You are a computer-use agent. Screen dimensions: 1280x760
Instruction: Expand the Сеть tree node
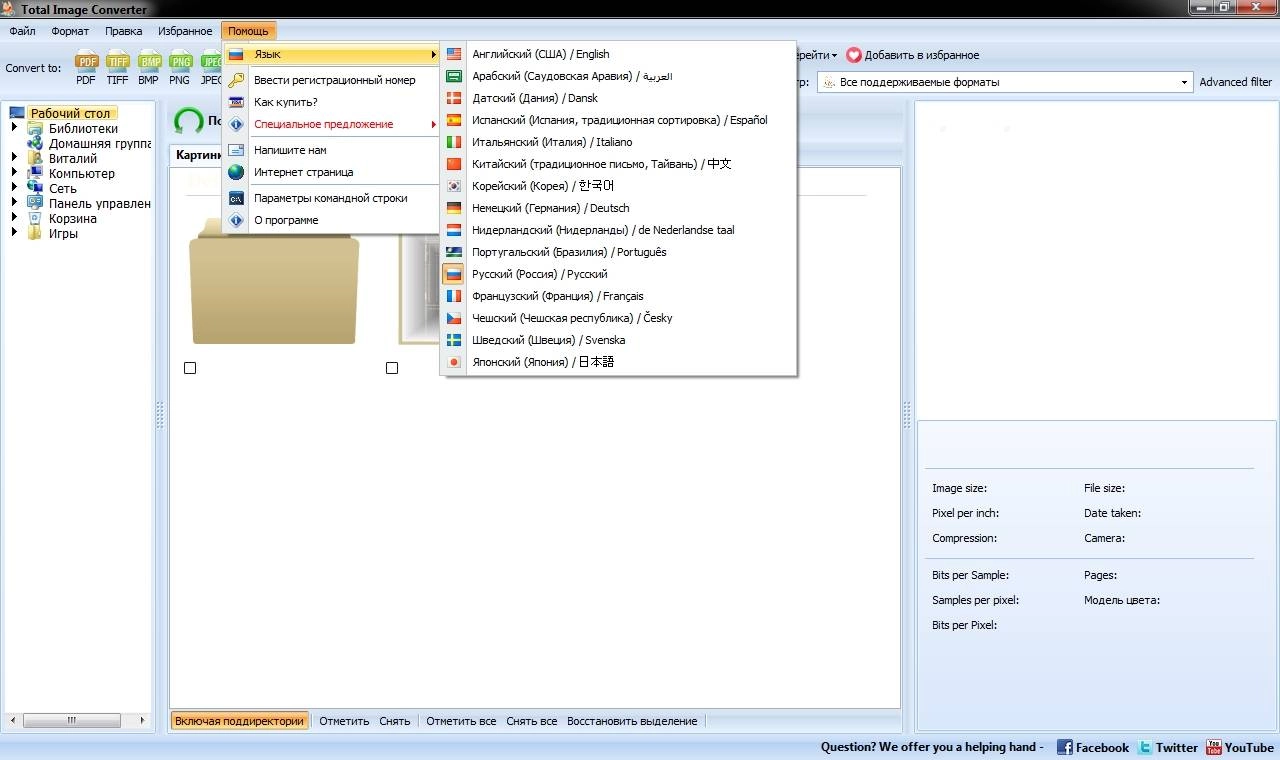tap(15, 188)
